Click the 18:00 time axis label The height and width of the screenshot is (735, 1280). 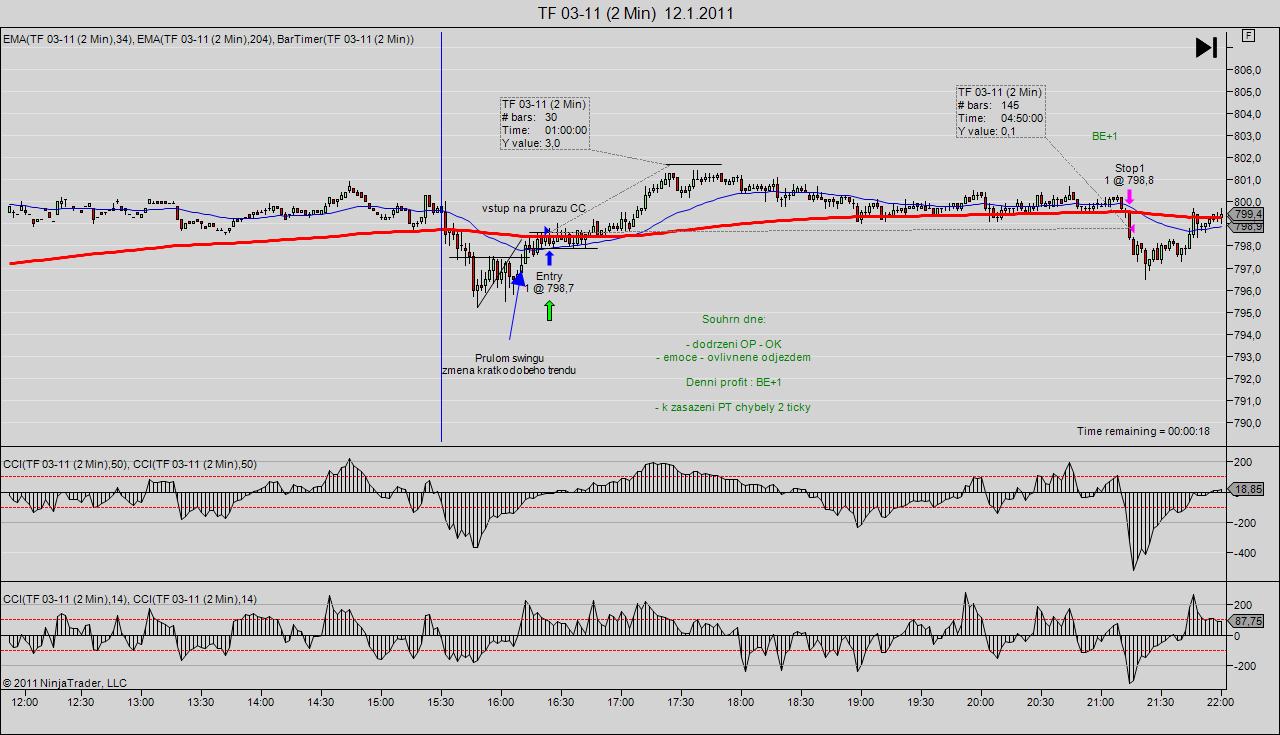741,702
